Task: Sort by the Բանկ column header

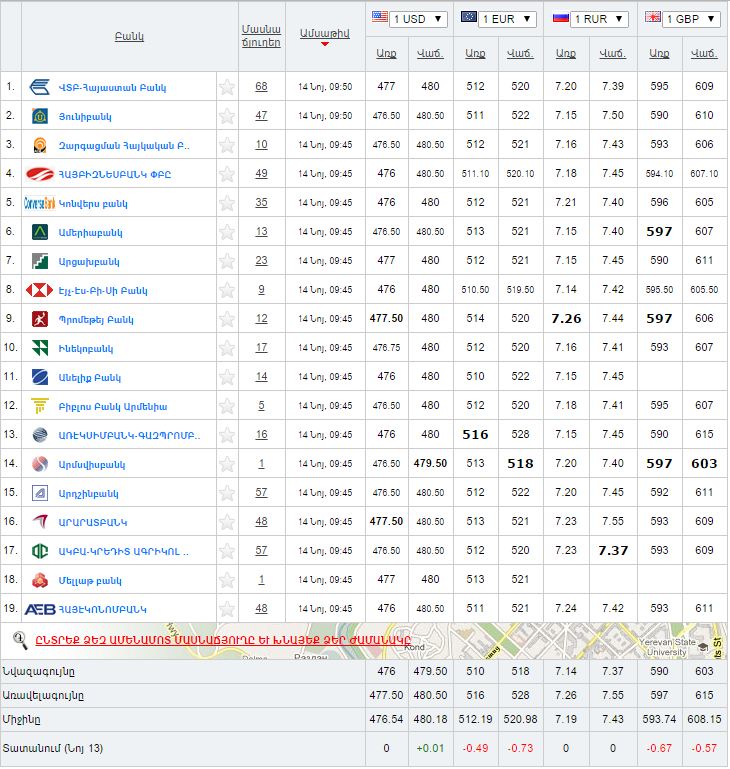Action: 129,37
